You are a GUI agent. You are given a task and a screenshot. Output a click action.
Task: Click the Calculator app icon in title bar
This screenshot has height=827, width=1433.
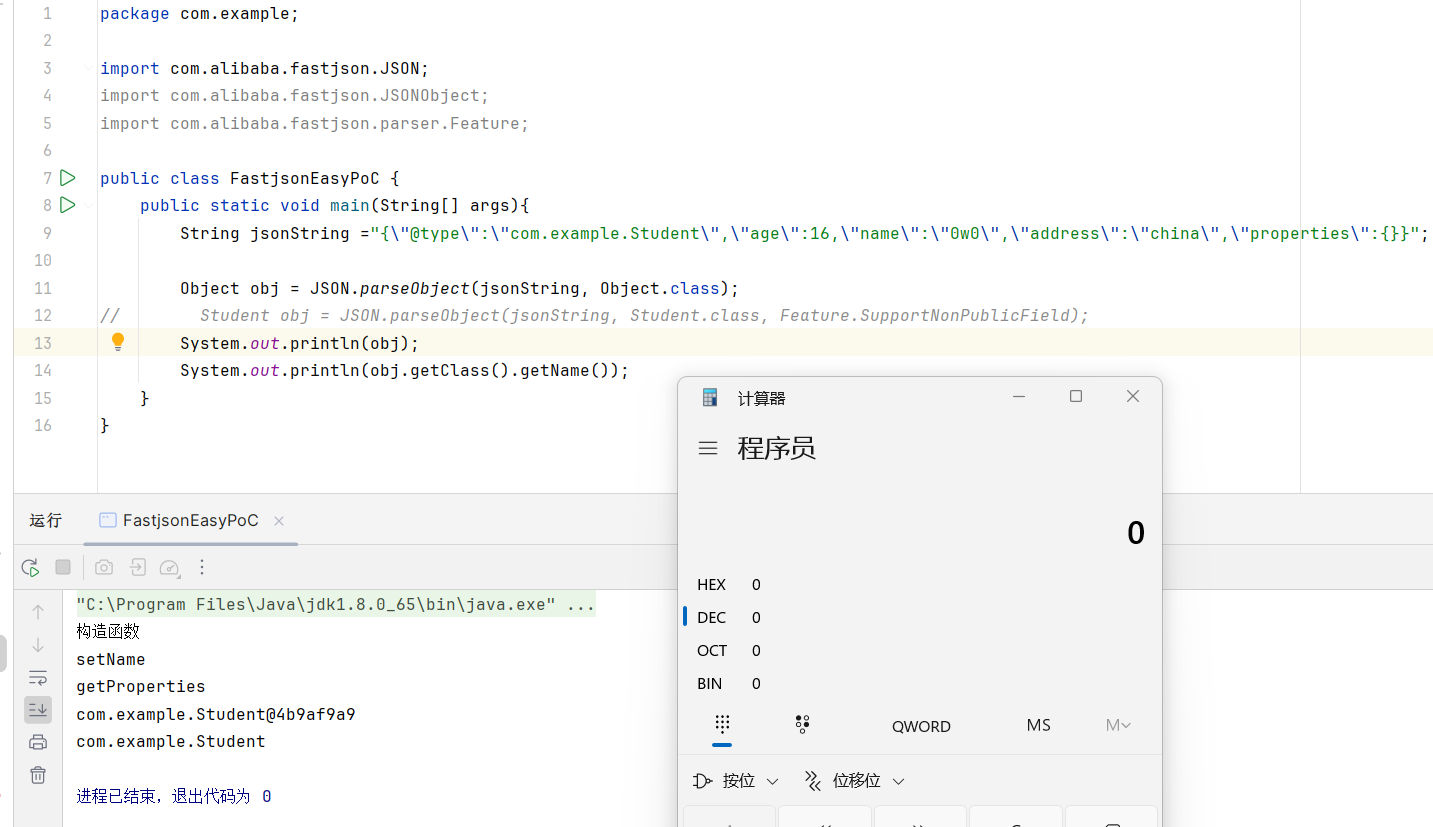point(710,397)
